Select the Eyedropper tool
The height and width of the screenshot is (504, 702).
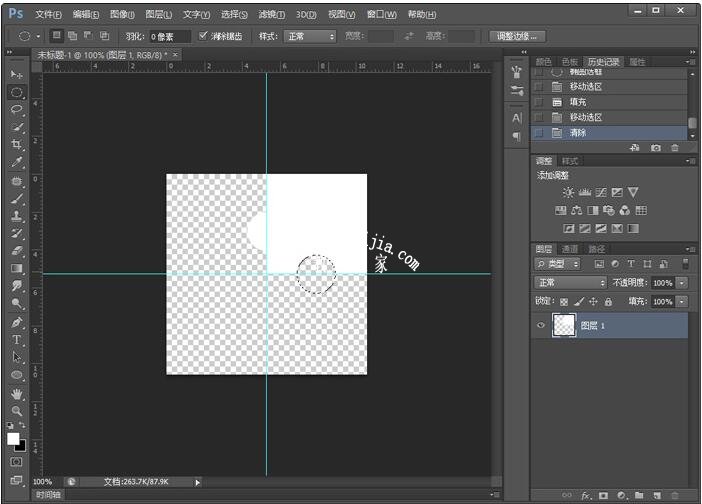click(x=17, y=162)
